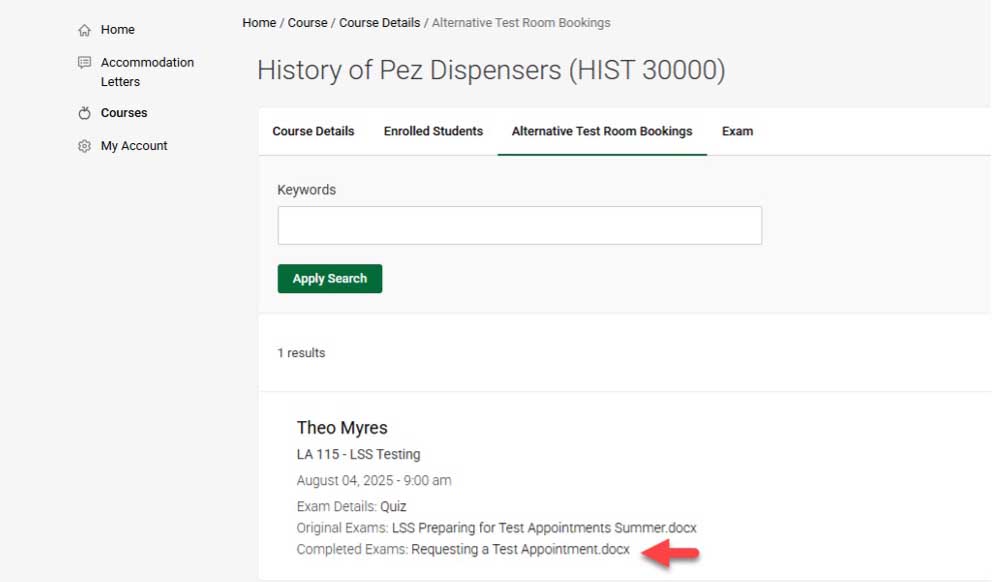Viewport: 992px width, 582px height.
Task: Navigate to Course in breadcrumb
Action: pyautogui.click(x=307, y=22)
